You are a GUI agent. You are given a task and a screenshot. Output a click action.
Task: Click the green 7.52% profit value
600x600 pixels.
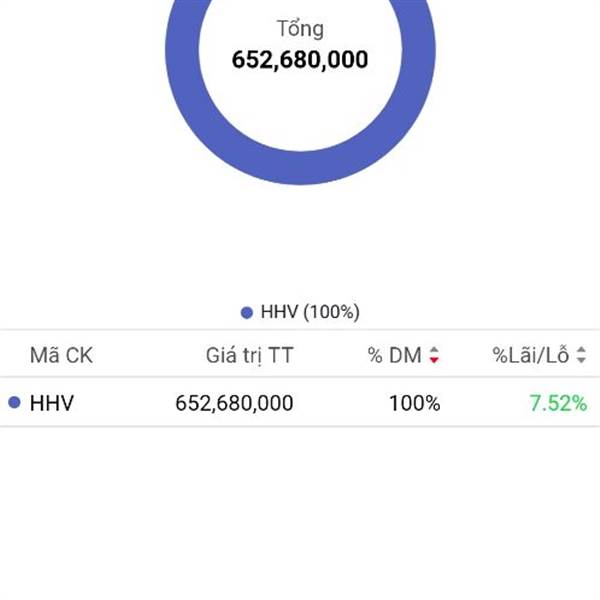[558, 403]
